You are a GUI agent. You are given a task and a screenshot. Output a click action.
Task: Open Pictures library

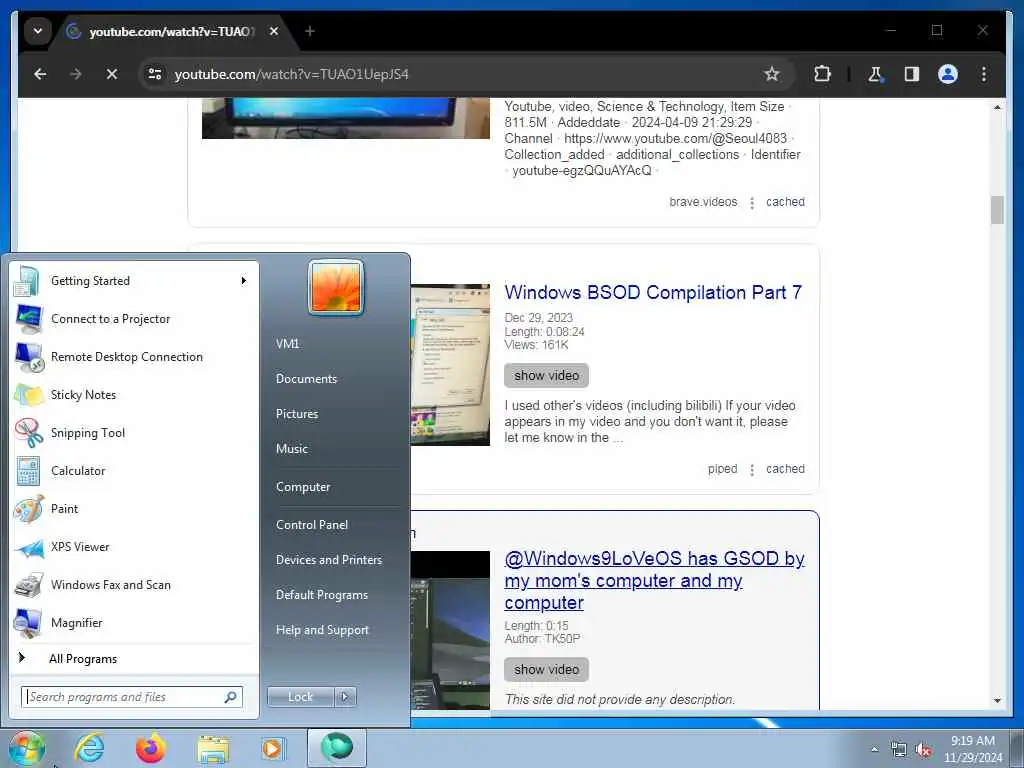(x=297, y=414)
